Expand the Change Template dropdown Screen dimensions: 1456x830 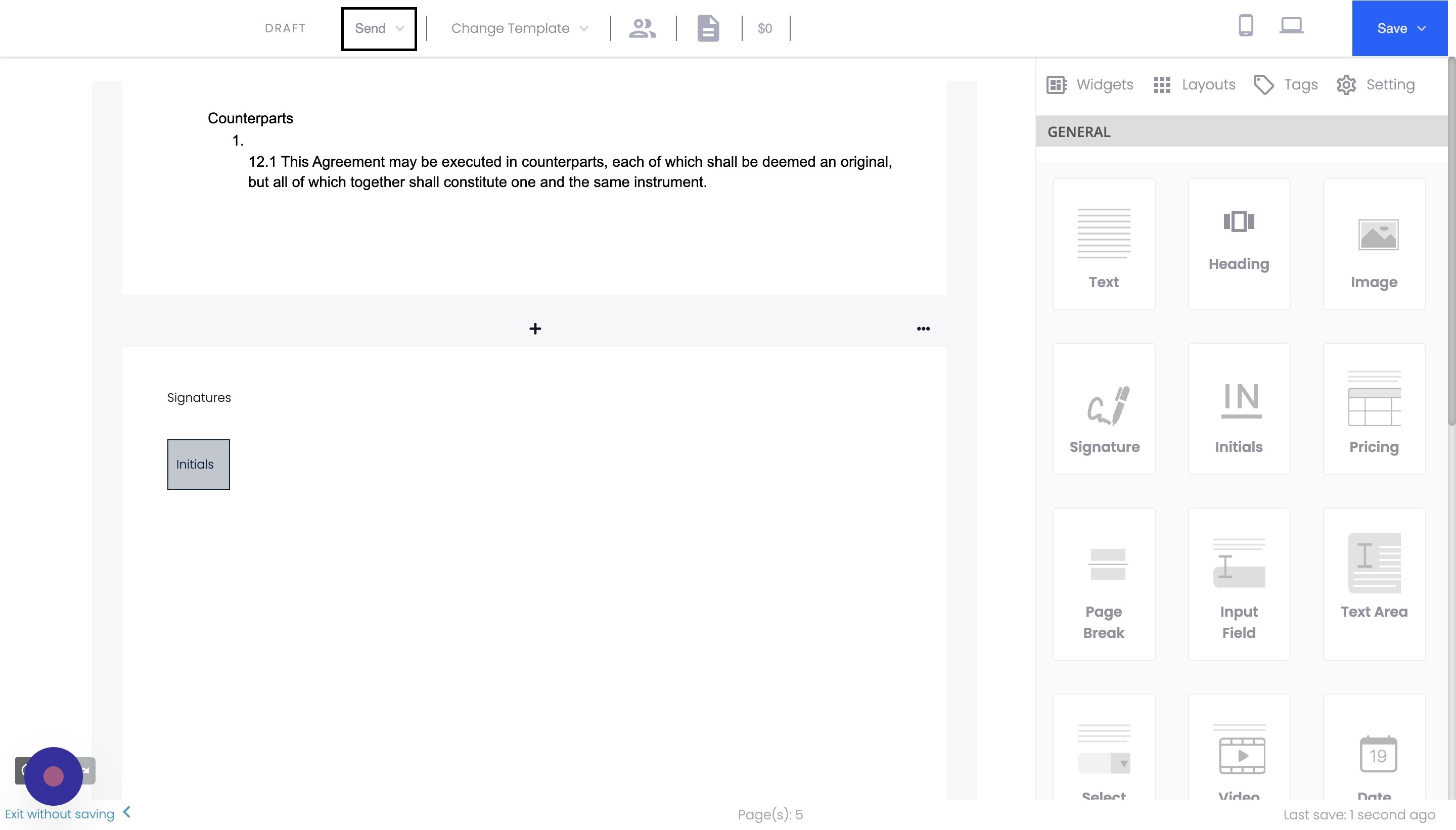click(519, 28)
